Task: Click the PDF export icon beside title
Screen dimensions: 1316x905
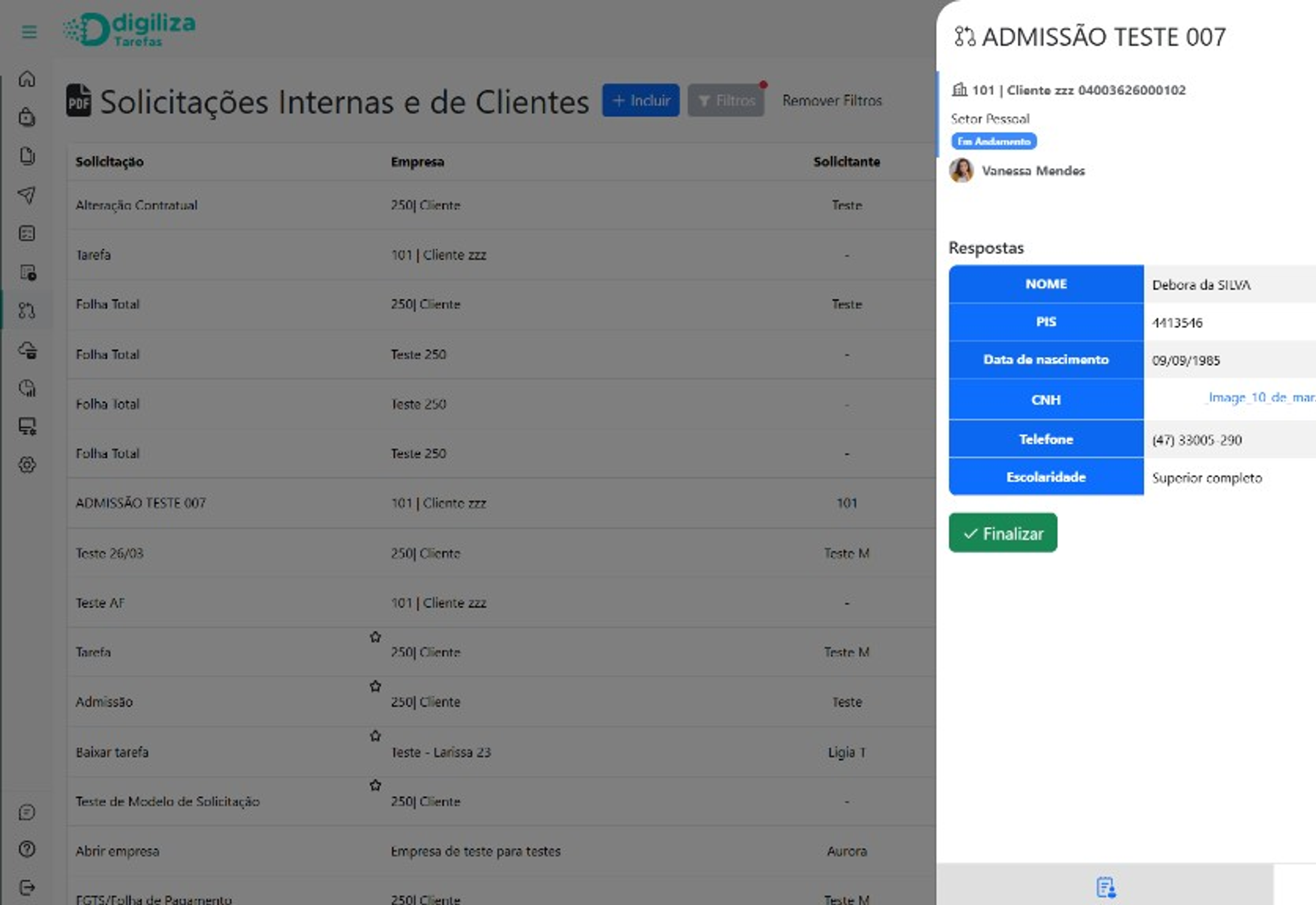Action: 78,100
